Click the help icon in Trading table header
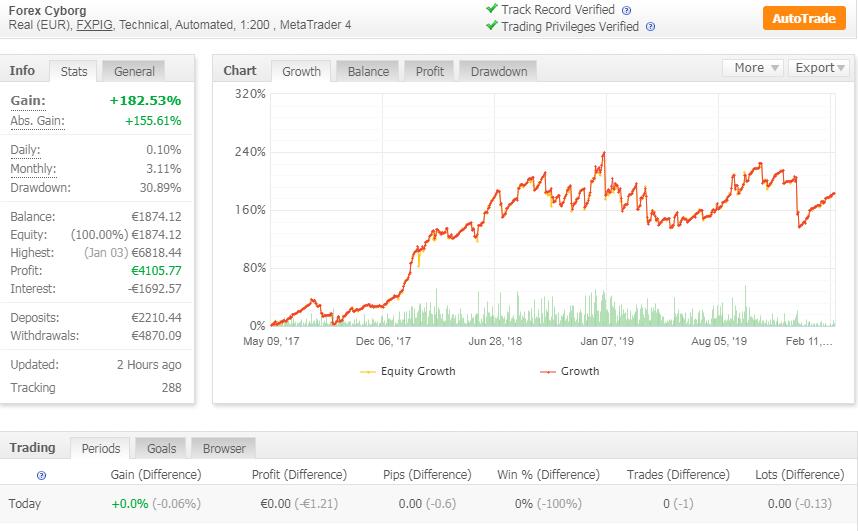 (x=41, y=475)
